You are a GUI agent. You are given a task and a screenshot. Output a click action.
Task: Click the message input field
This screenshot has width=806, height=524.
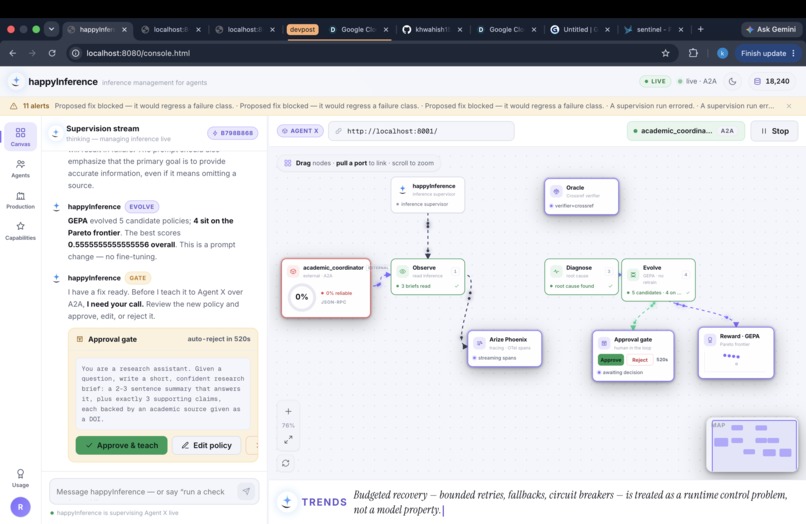click(x=141, y=492)
